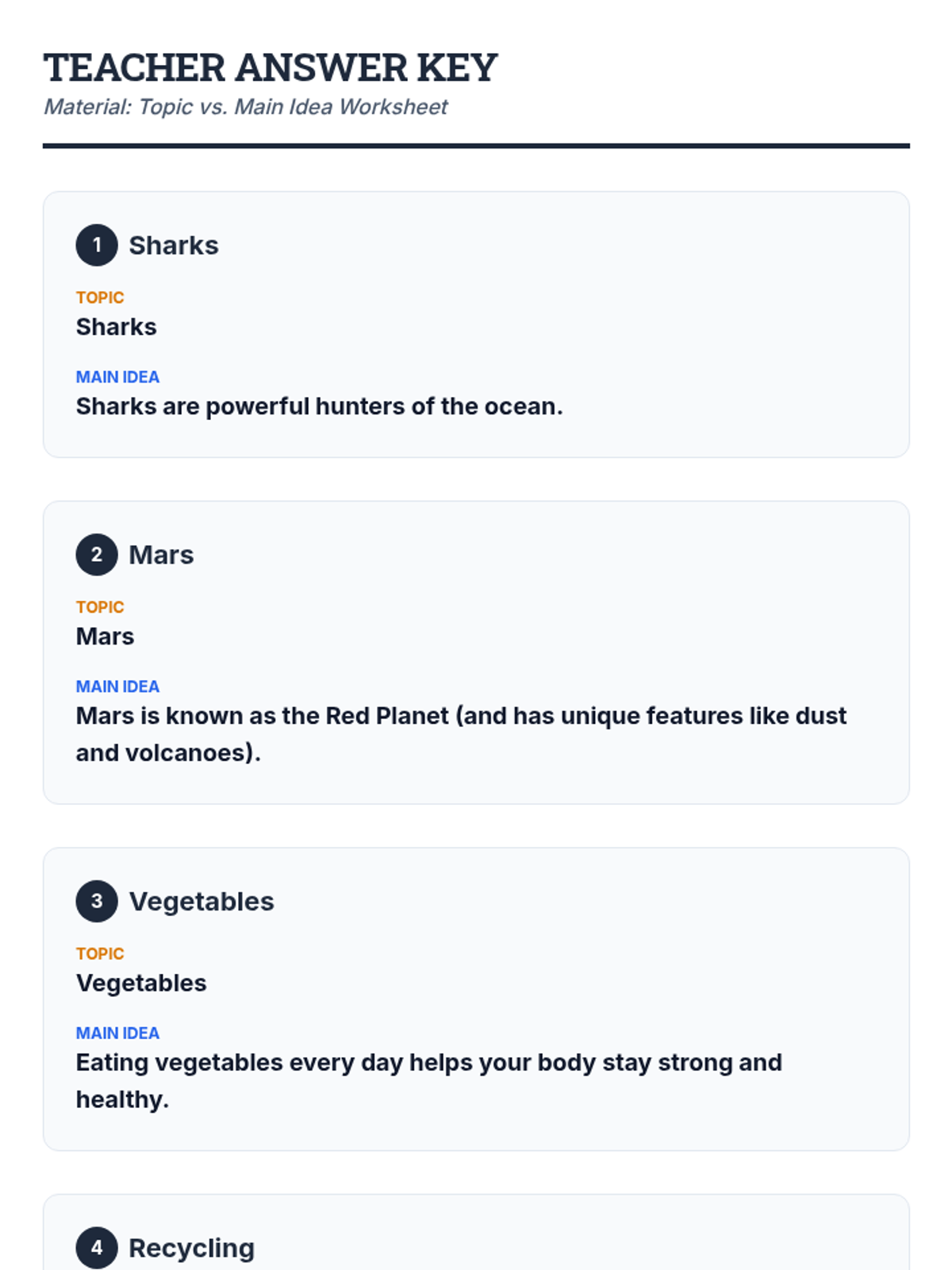Screen dimensions: 952x1270
Task: Click the Vegetables topic answer text
Action: 141,983
